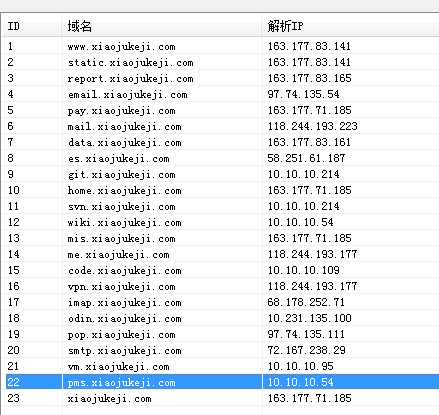Click ID cell 22 in highlighted row

[x=13, y=382]
